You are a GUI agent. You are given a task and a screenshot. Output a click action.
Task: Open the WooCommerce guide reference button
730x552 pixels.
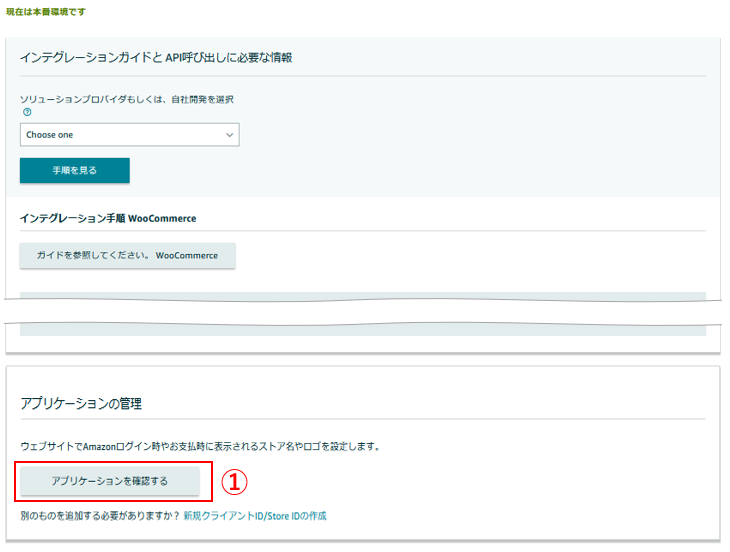127,256
